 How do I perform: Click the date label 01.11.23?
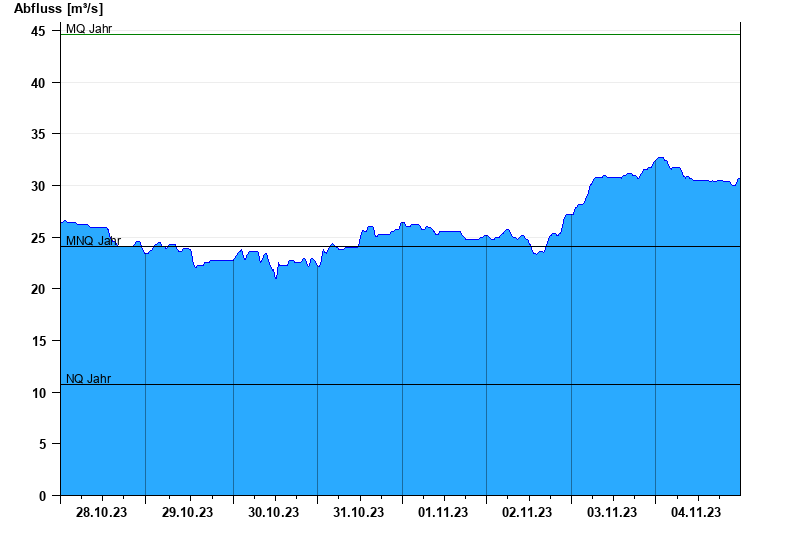click(x=443, y=513)
